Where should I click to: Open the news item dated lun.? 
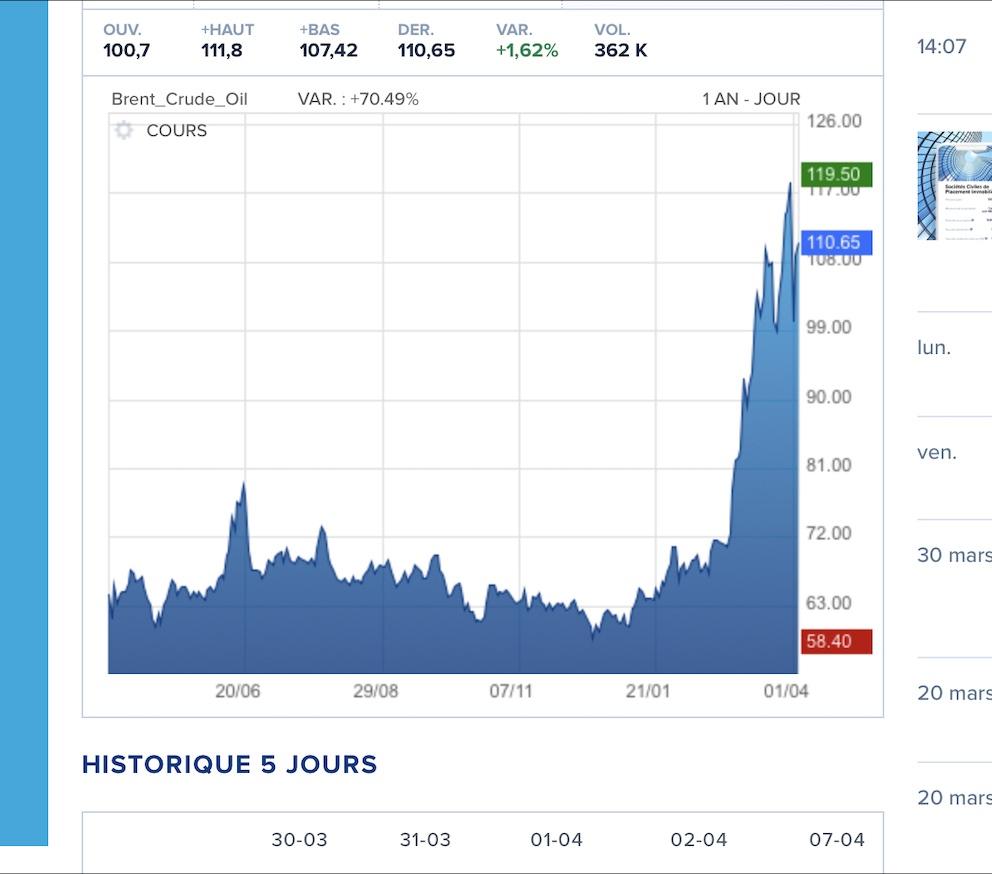[x=934, y=348]
